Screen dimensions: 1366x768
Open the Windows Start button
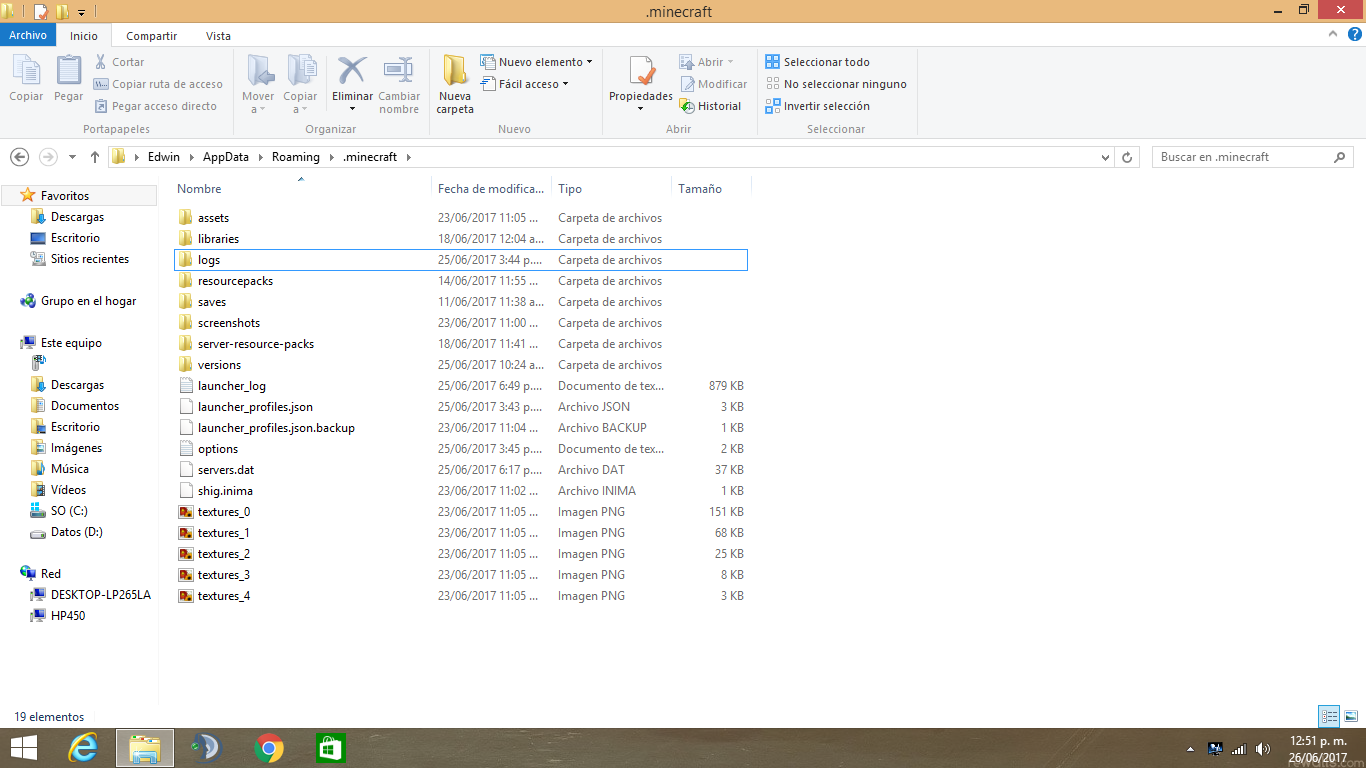click(x=24, y=748)
